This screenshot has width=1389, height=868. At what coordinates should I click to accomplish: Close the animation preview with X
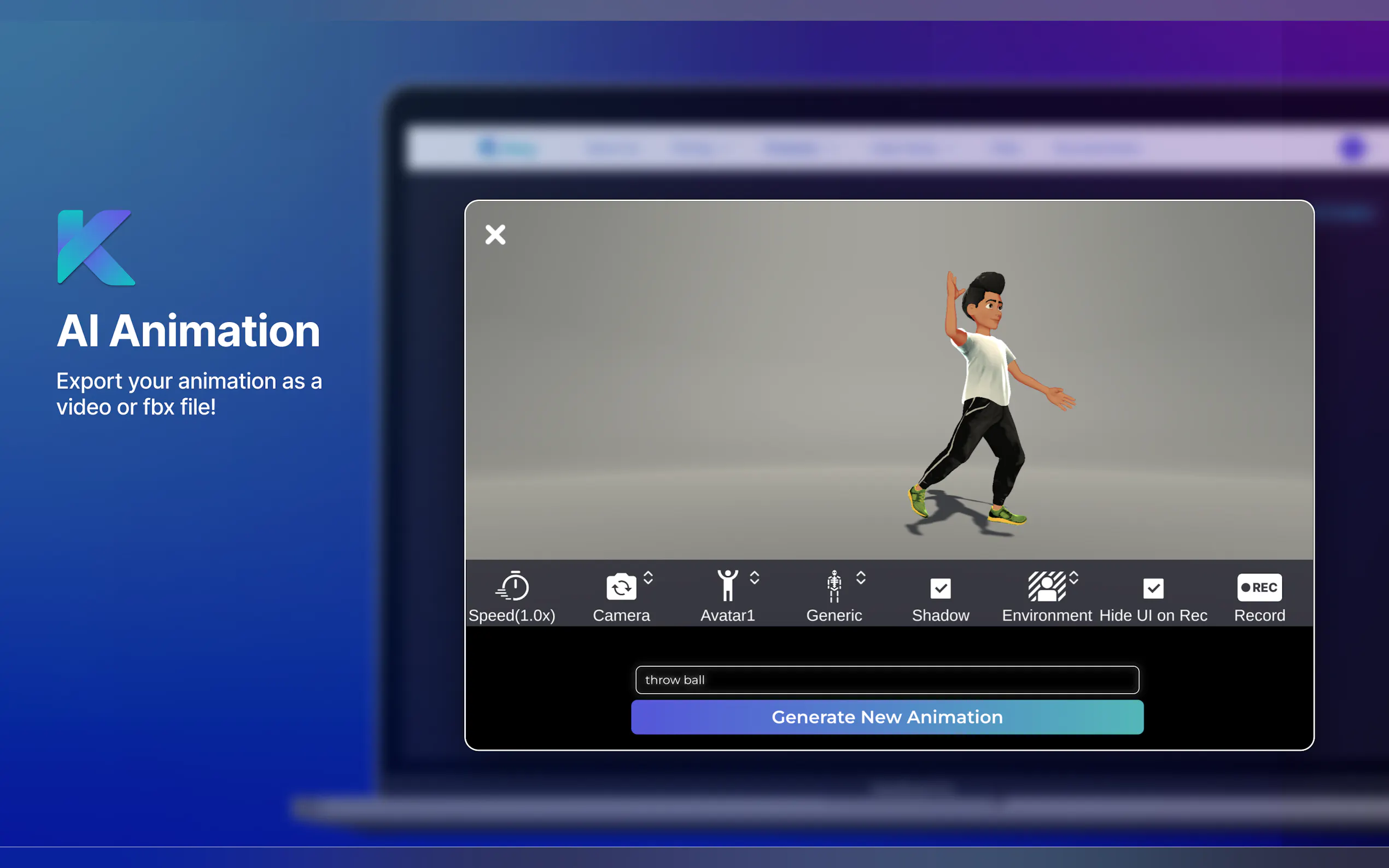pyautogui.click(x=495, y=234)
